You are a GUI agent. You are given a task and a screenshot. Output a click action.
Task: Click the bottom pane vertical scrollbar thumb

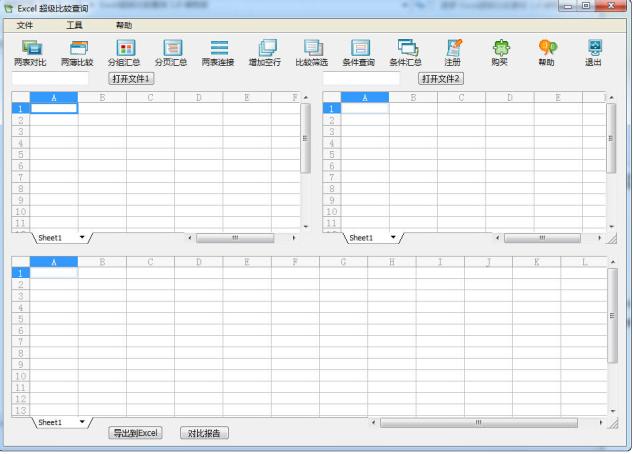(612, 316)
